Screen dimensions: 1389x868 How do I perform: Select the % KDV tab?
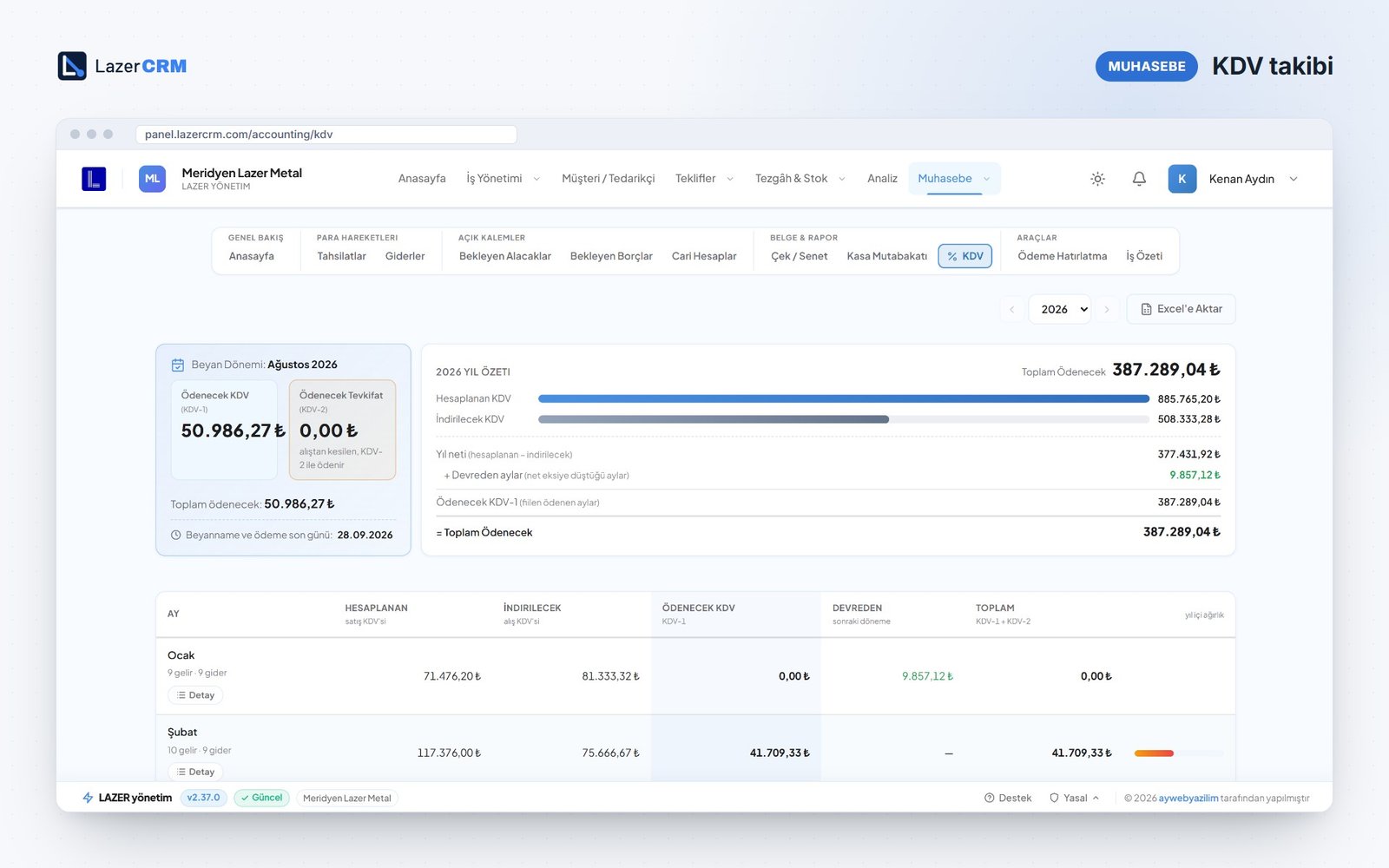click(965, 256)
